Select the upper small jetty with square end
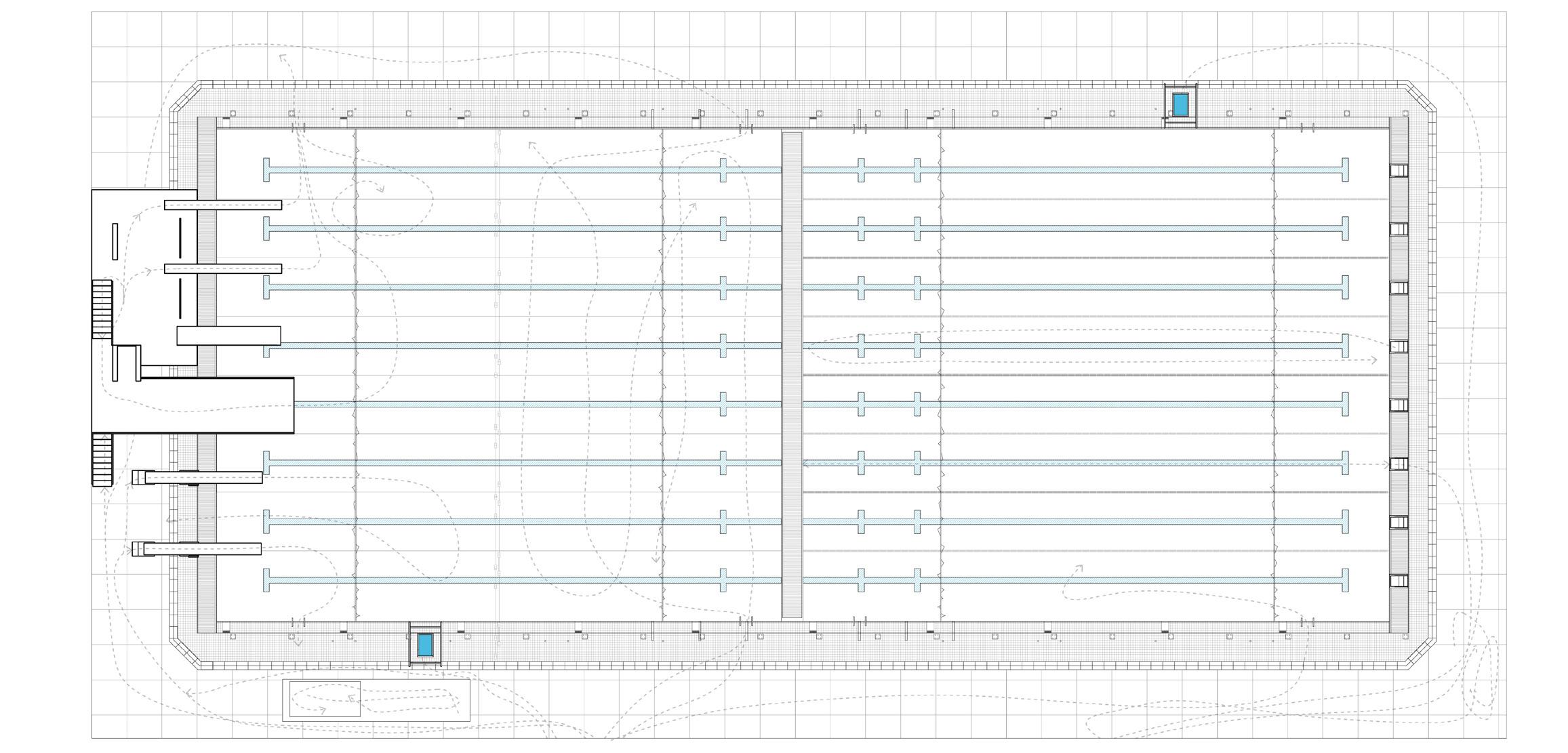The width and height of the screenshot is (1568, 753). pos(197,478)
